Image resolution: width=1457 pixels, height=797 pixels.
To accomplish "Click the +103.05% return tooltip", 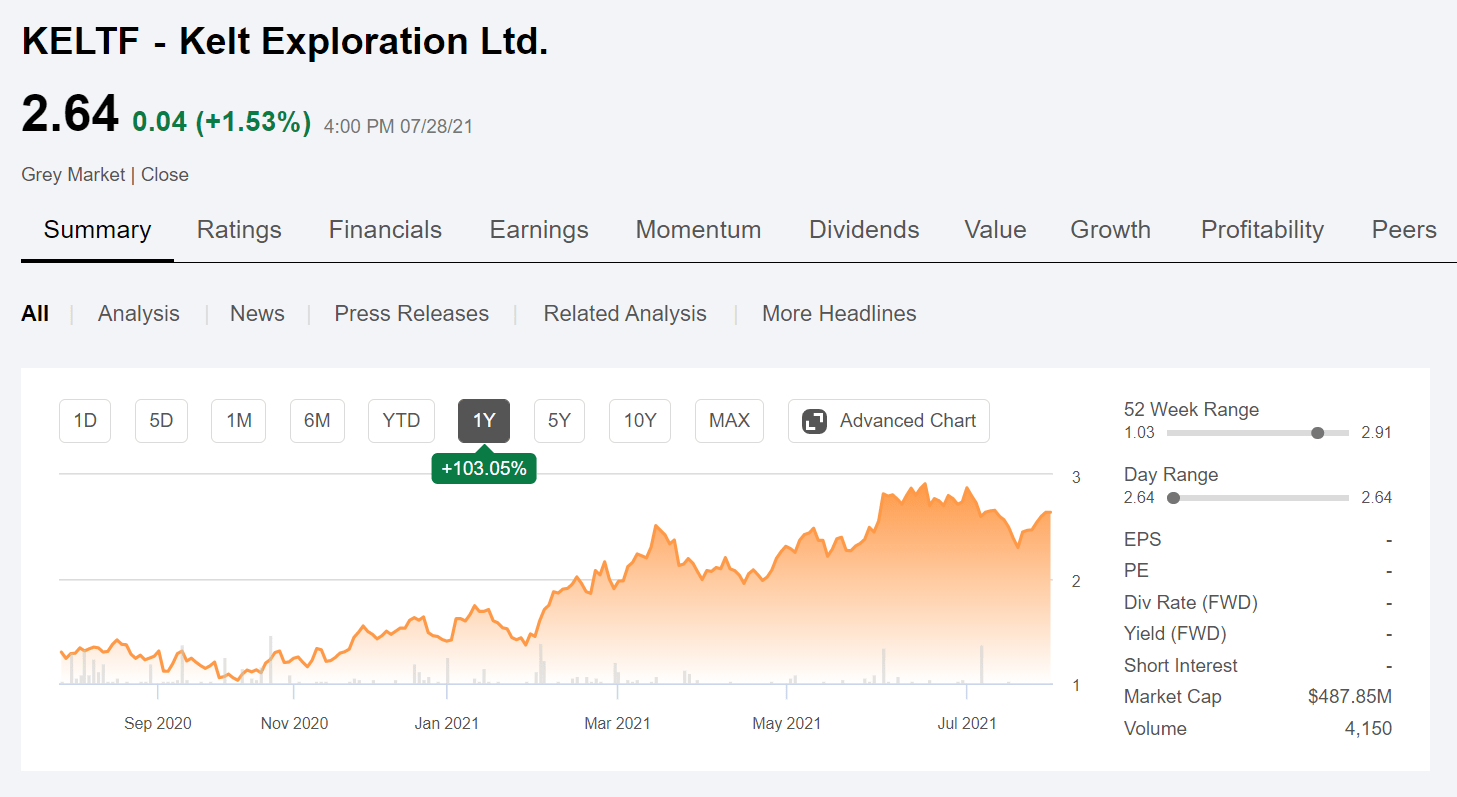I will point(483,468).
